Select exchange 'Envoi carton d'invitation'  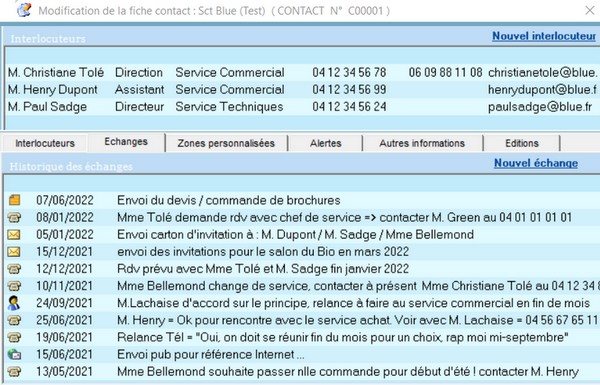click(x=295, y=234)
